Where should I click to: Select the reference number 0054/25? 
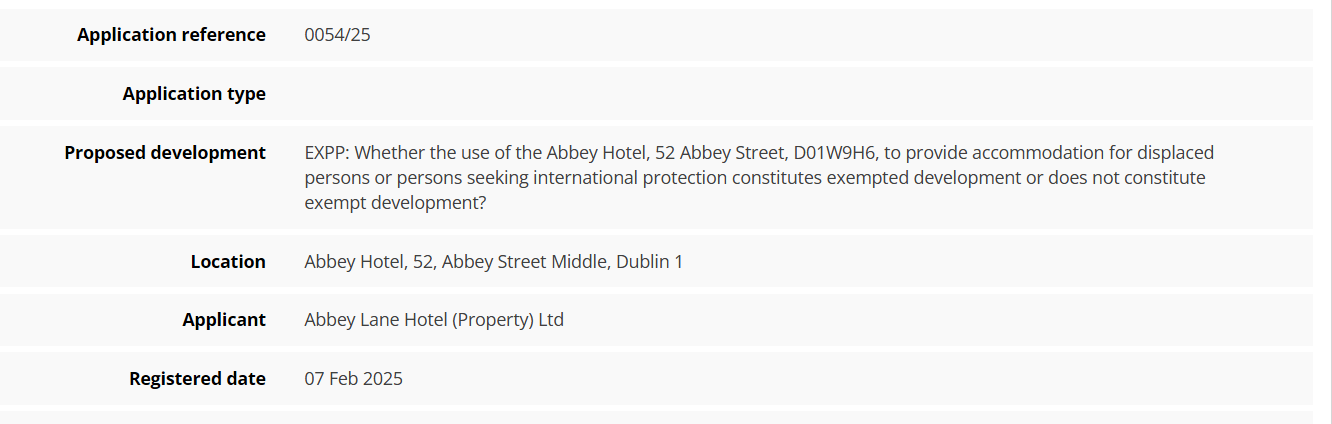(337, 35)
